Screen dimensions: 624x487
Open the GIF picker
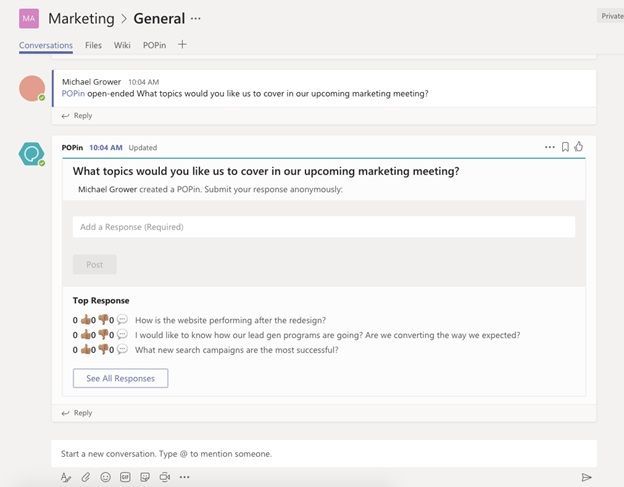[125, 477]
